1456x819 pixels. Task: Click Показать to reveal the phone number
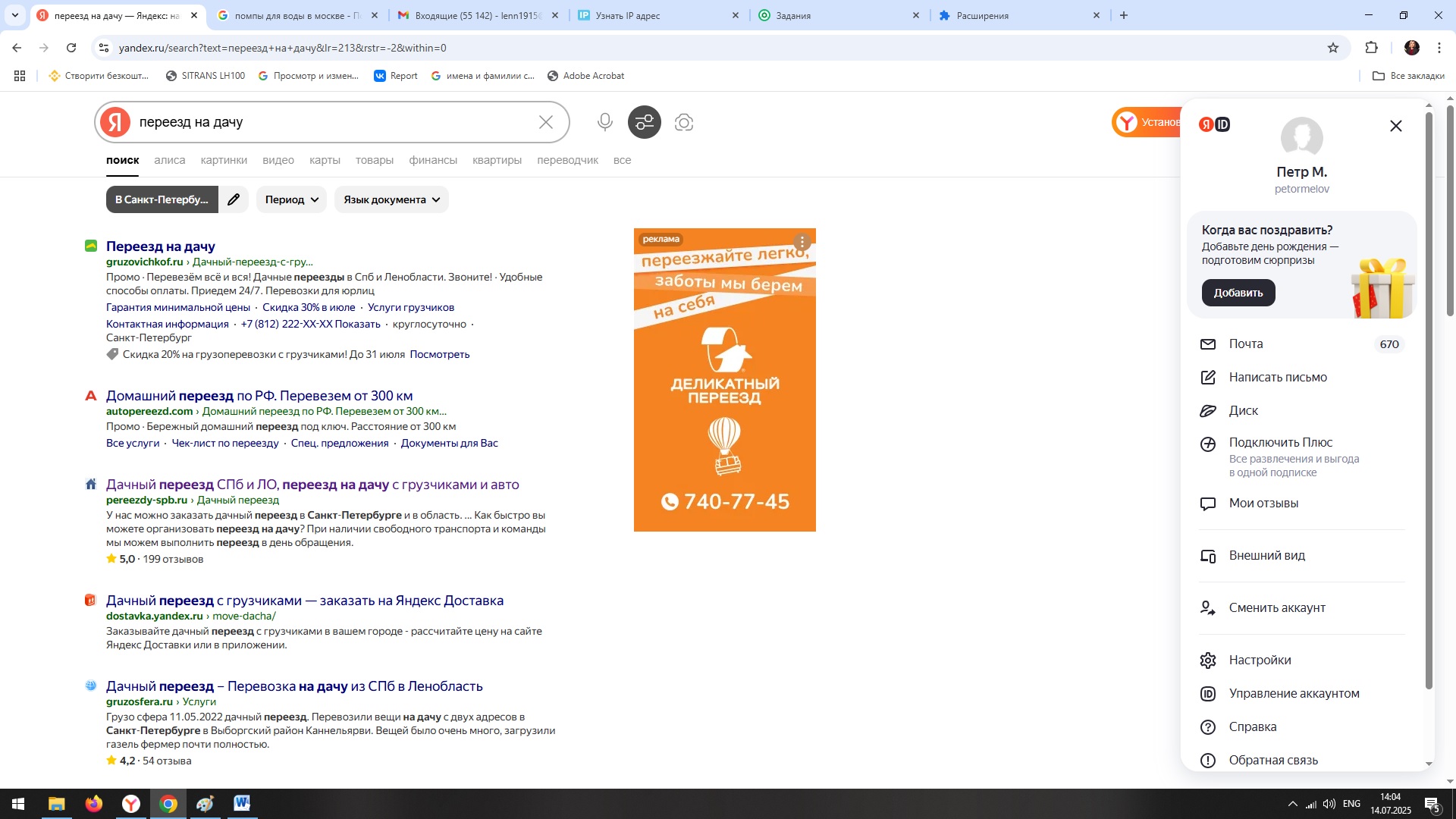tap(357, 324)
